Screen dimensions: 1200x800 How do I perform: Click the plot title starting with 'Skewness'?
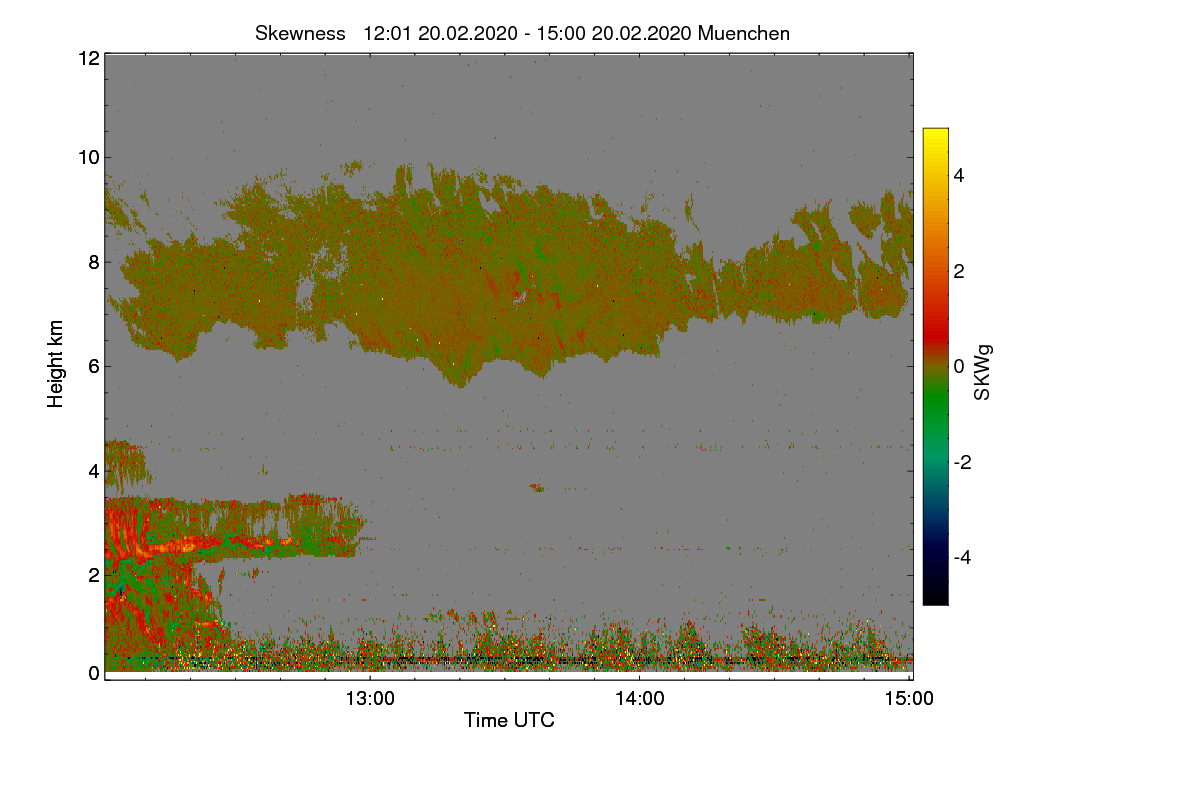click(x=522, y=33)
